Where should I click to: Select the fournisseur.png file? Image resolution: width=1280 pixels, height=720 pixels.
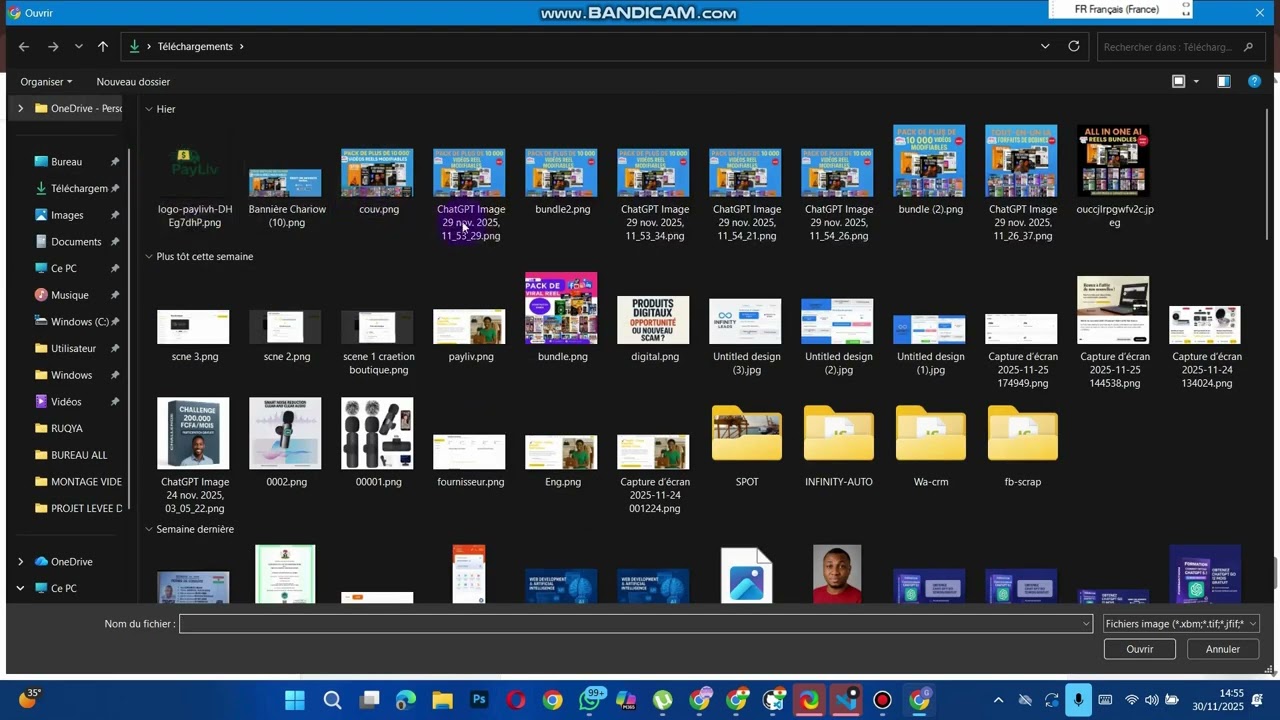point(470,461)
